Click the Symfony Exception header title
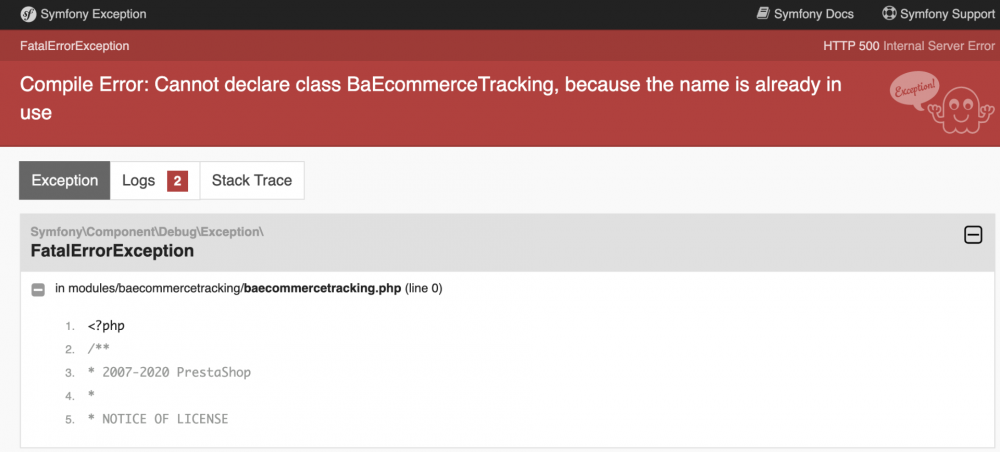The width and height of the screenshot is (1000, 452). coord(93,14)
